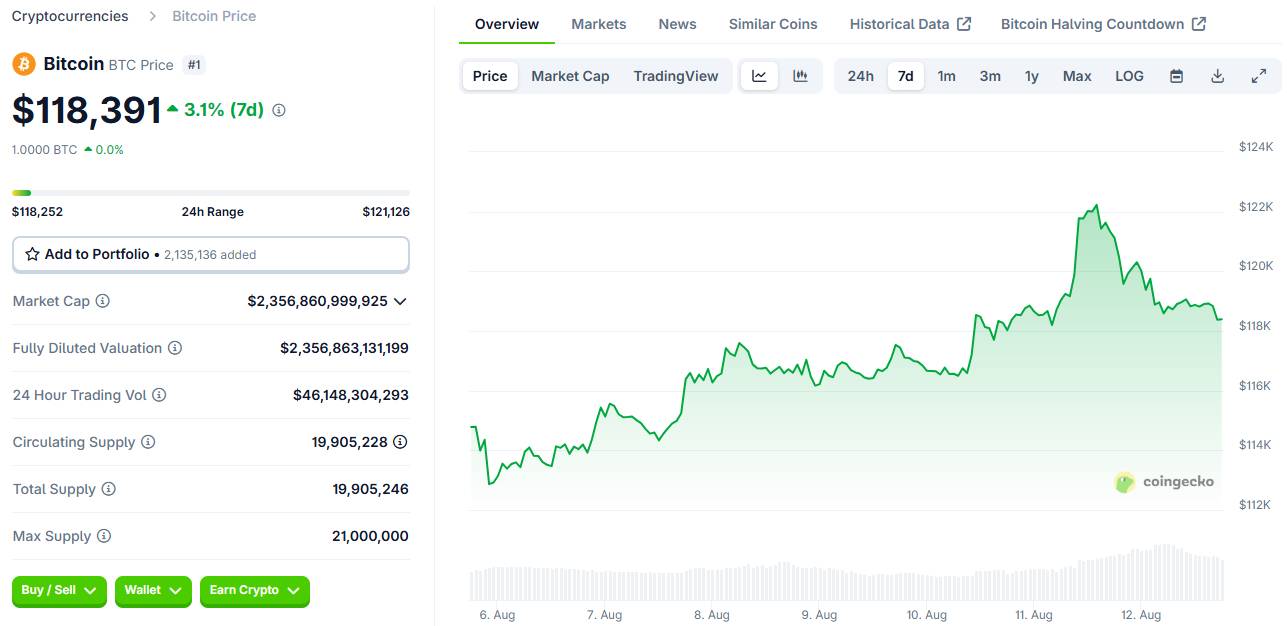Select Price chart mode
Screen dimensions: 1287x626
(490, 76)
